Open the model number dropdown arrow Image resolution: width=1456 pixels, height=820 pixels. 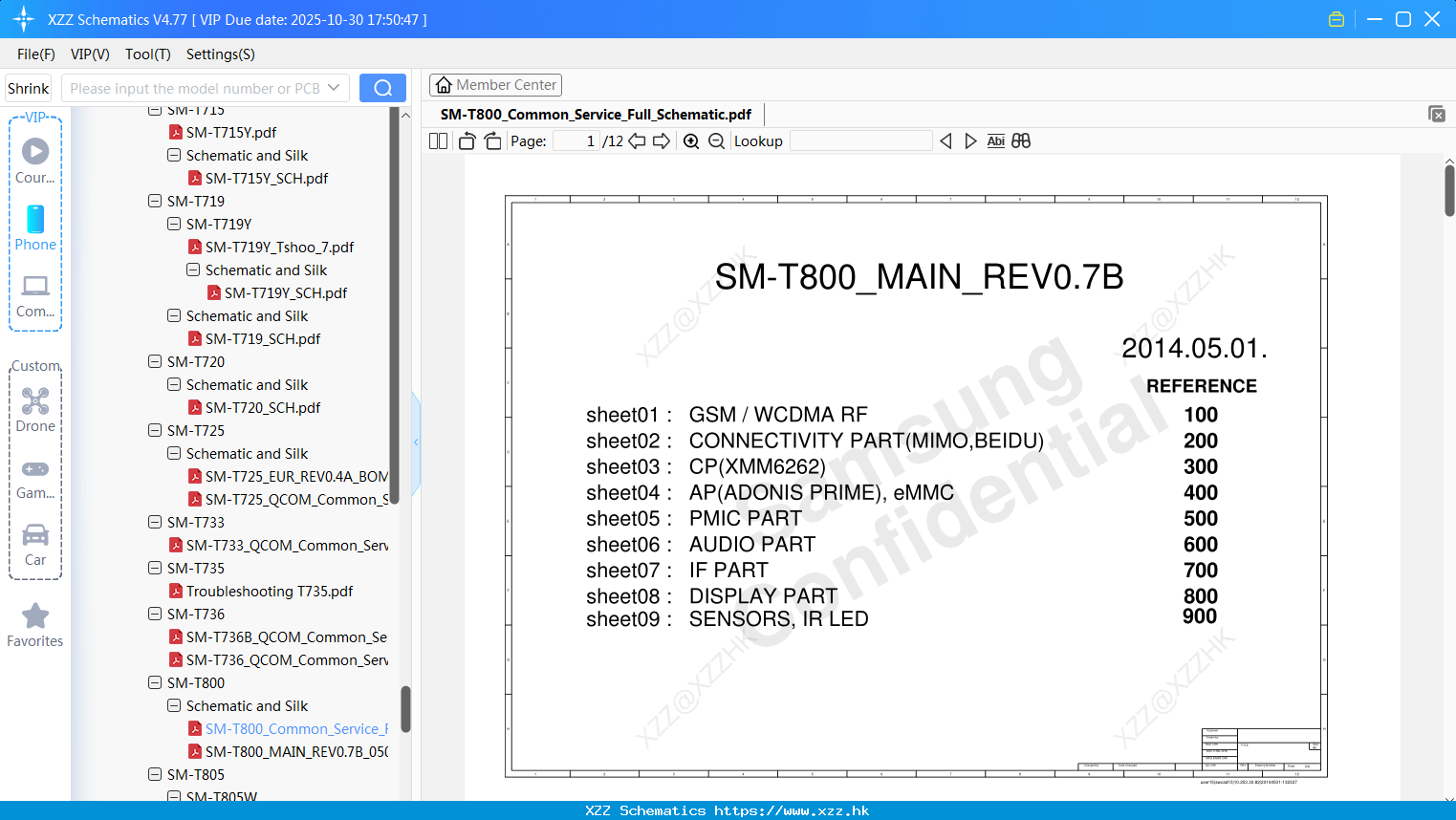334,88
